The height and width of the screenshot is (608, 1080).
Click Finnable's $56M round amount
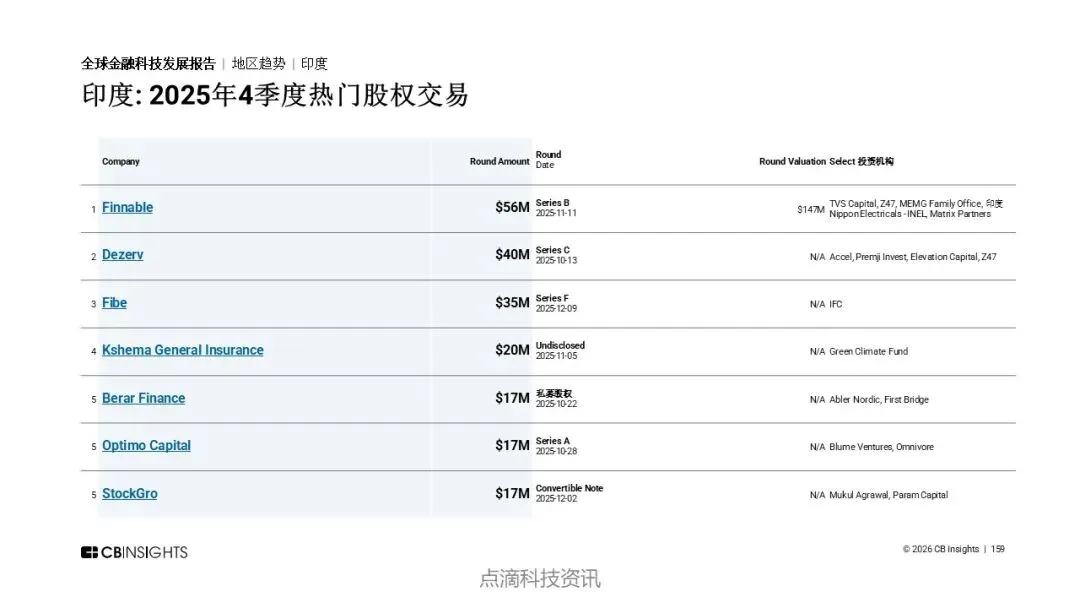pos(512,207)
